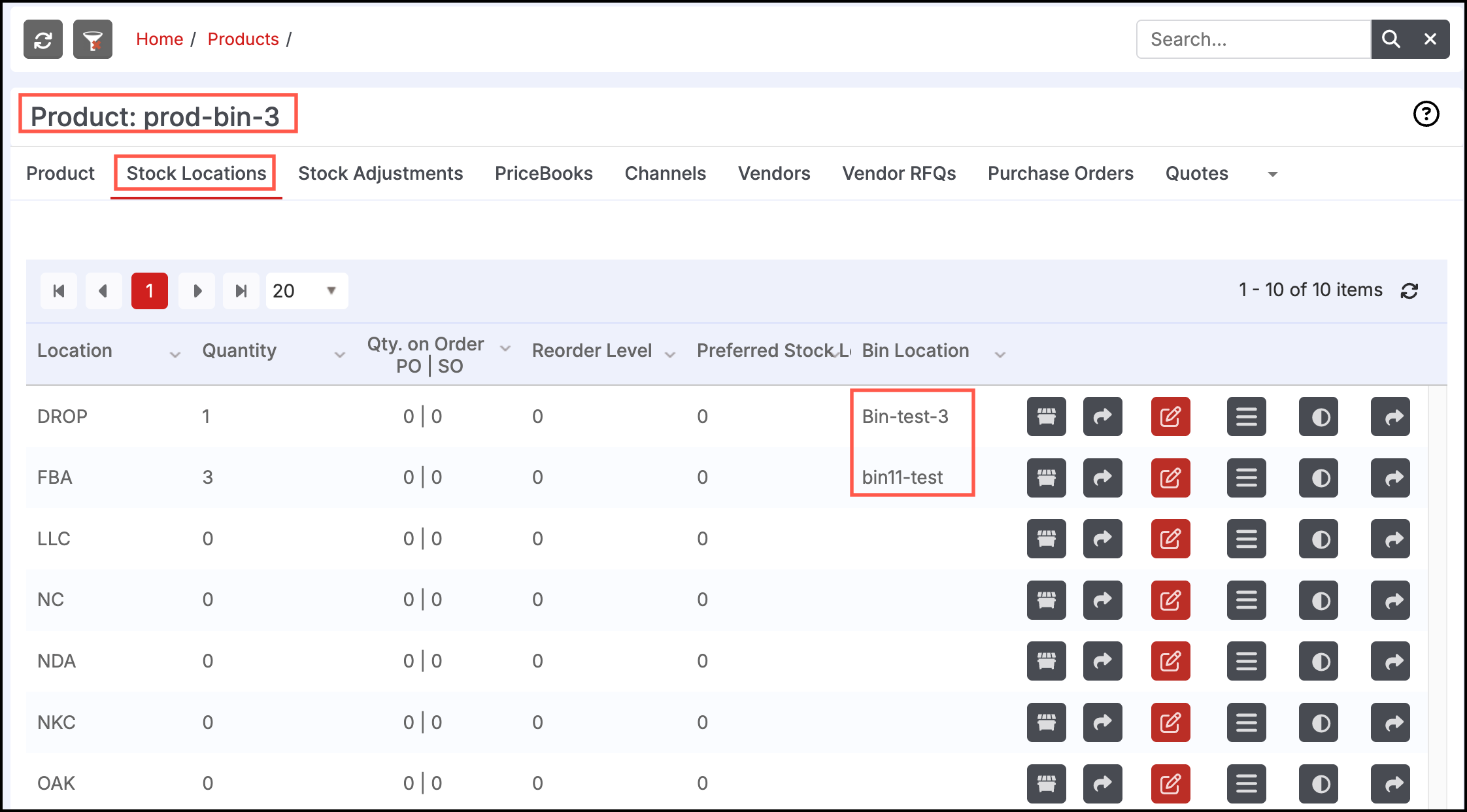Select the NKC location cell
Viewport: 1467px width, 812px height.
pyautogui.click(x=56, y=722)
